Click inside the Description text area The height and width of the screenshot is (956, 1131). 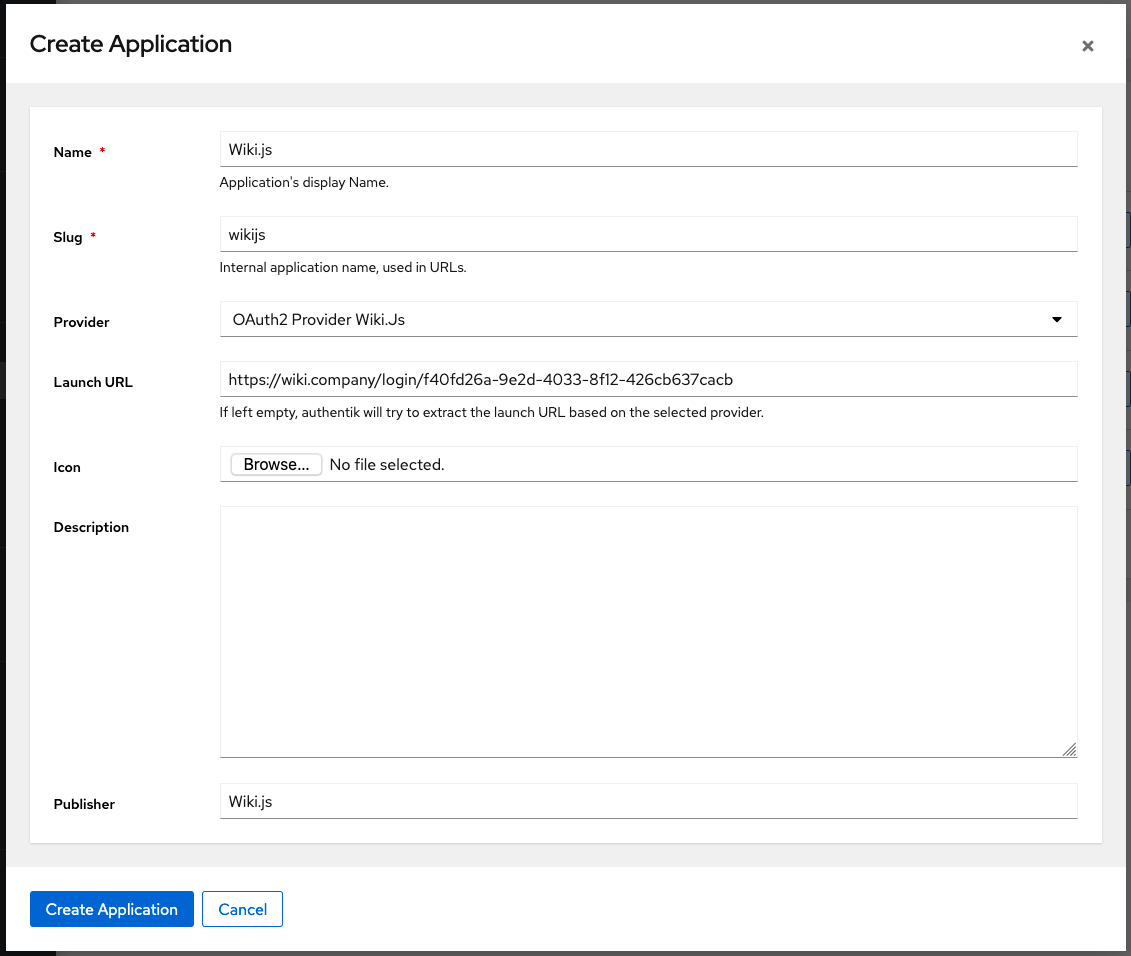(648, 631)
